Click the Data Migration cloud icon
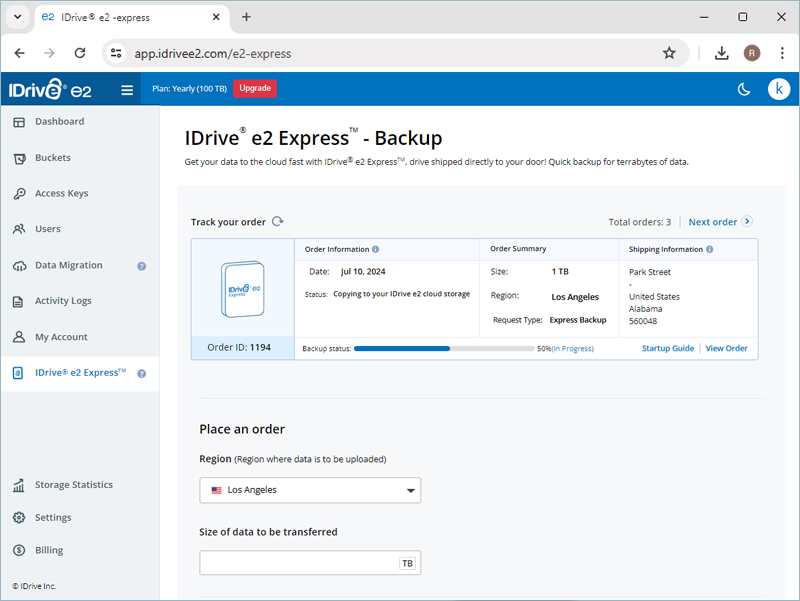 pos(19,266)
